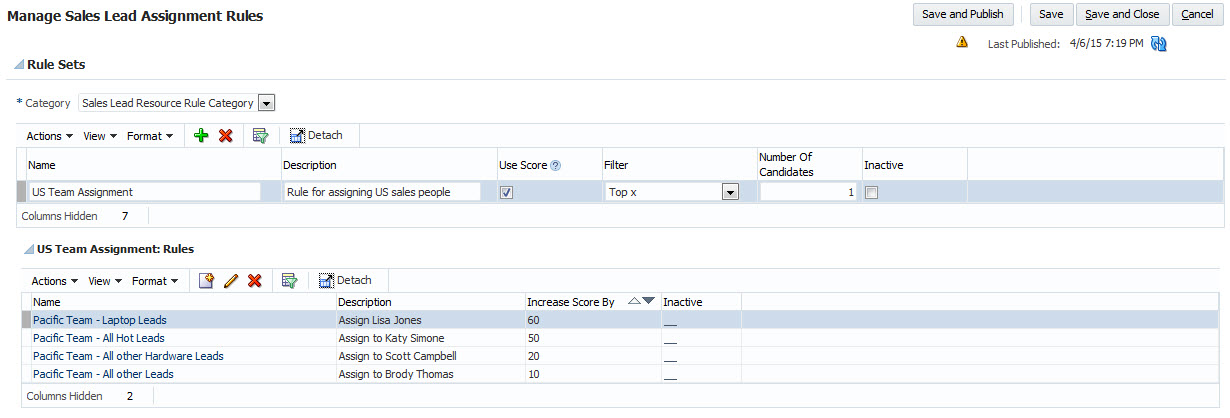Click the Use Score help question mark icon

click(x=555, y=165)
